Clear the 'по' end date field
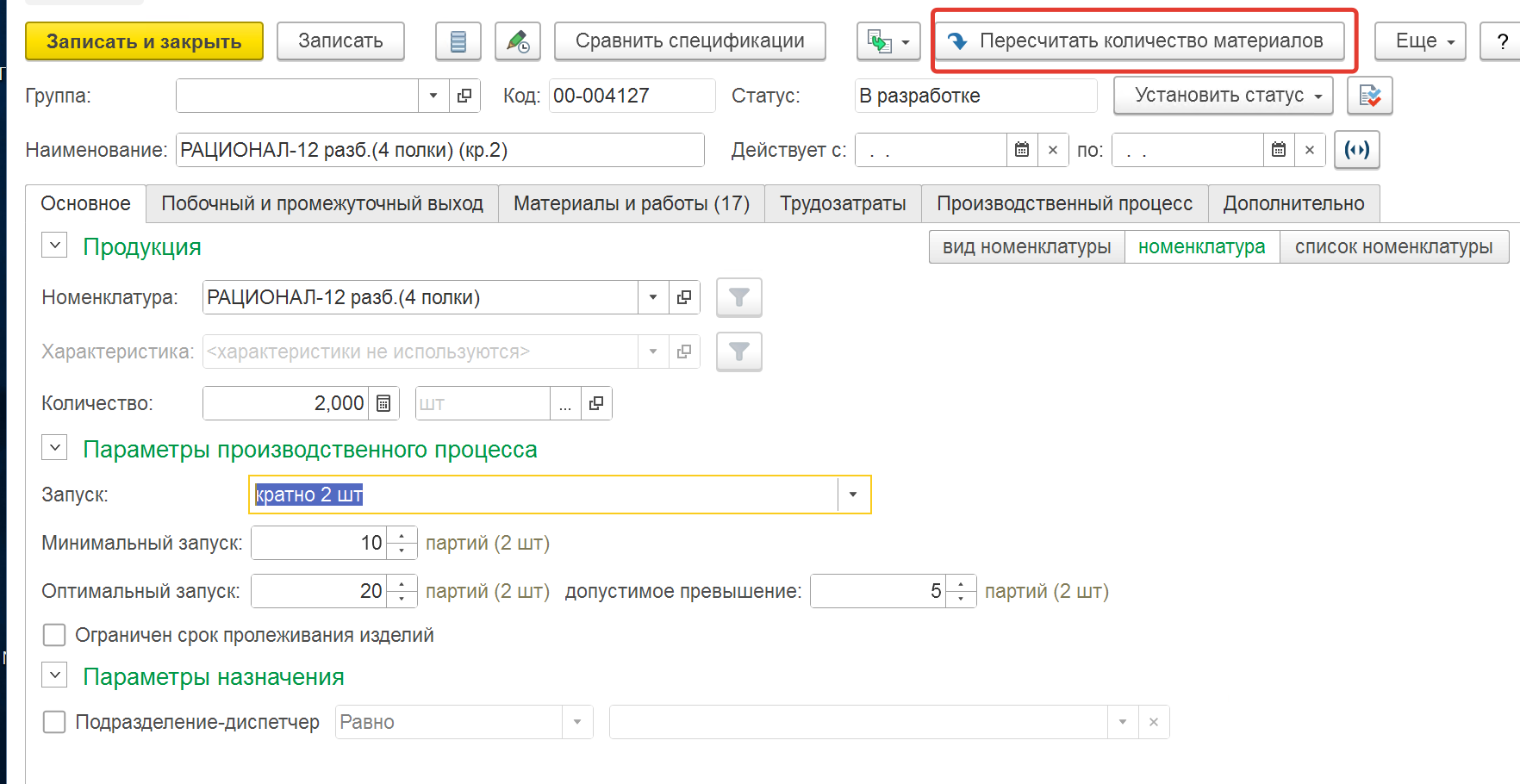 [1309, 150]
